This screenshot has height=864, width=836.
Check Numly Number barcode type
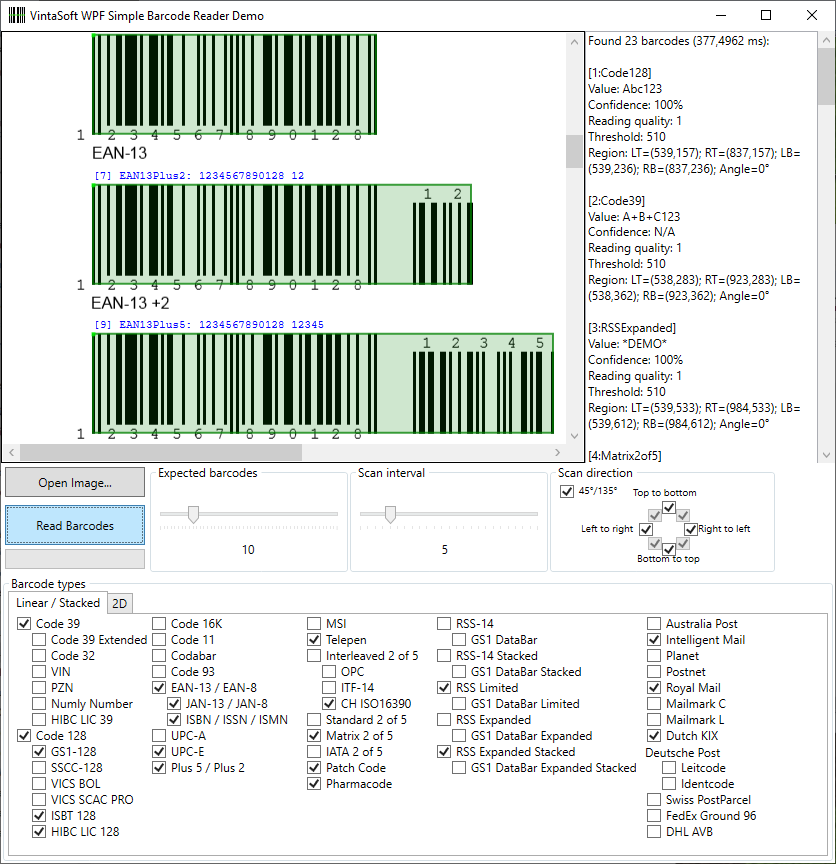point(39,703)
